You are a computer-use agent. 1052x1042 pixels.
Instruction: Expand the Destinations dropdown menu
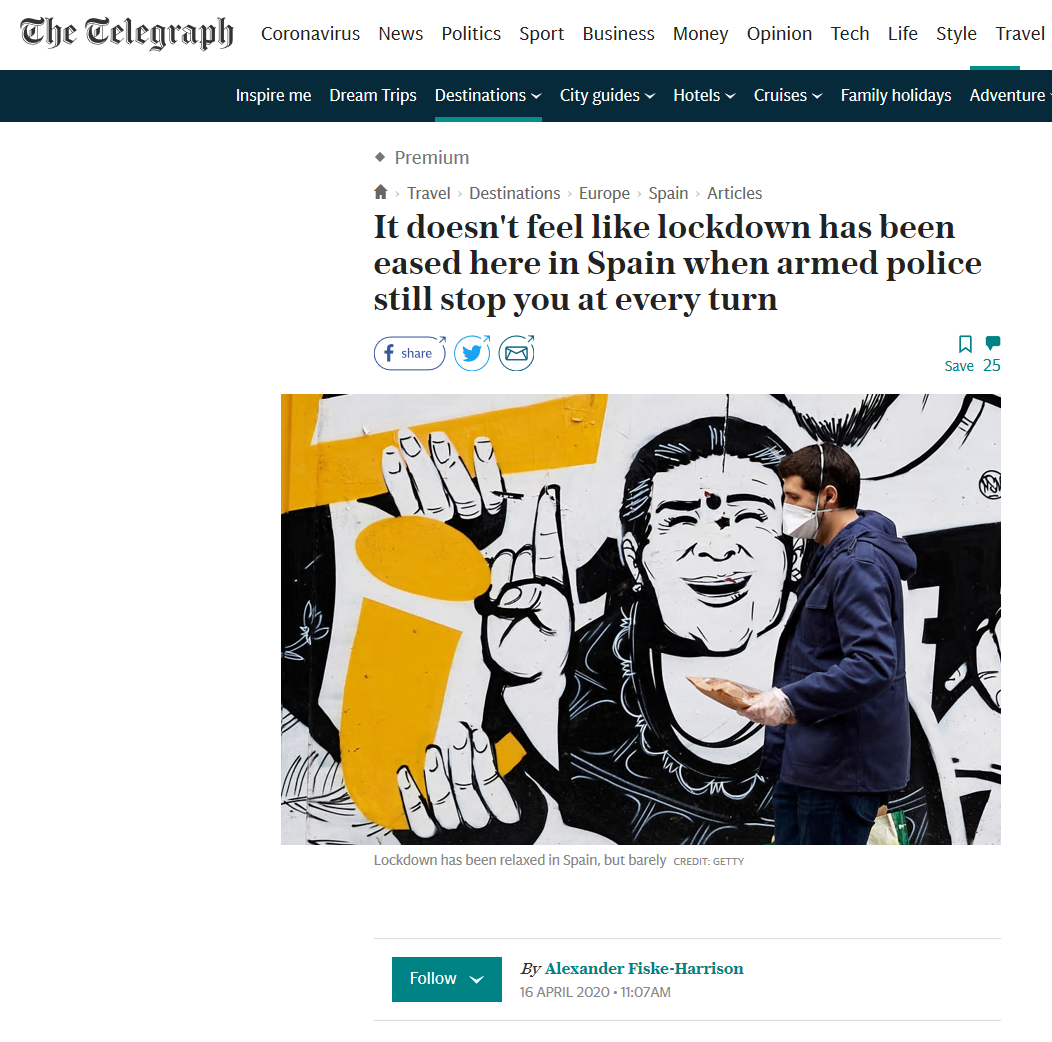(488, 95)
